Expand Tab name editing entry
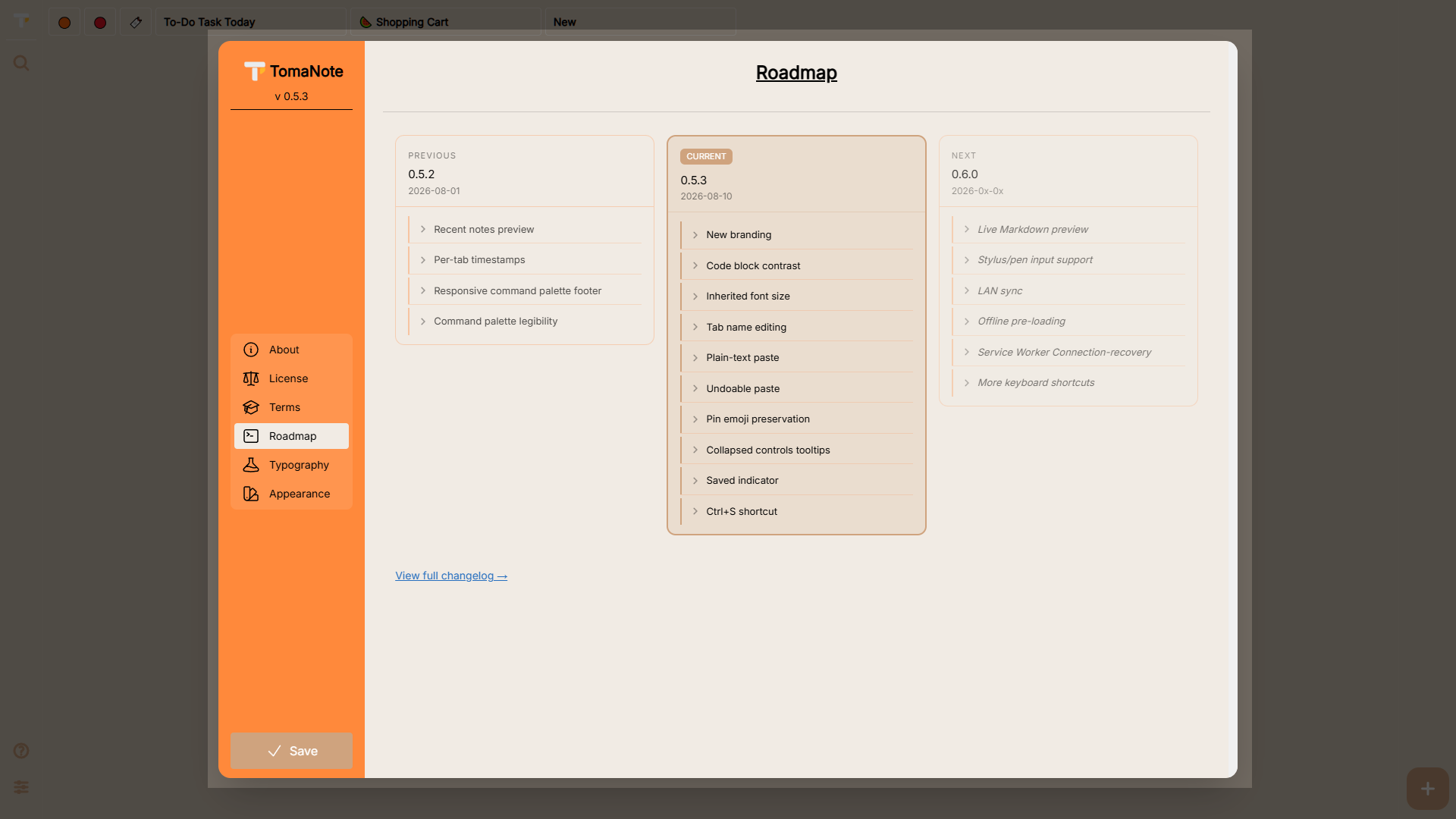This screenshot has width=1456, height=819. (x=797, y=327)
